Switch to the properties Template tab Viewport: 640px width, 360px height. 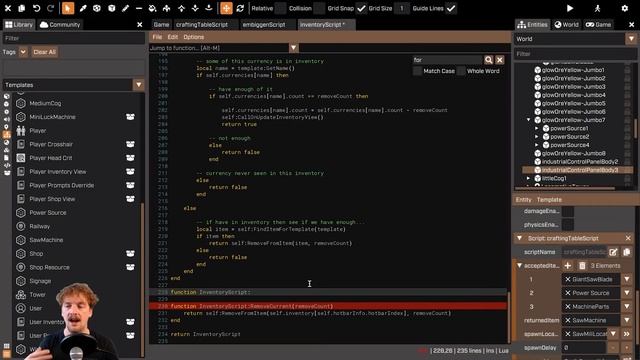549,200
